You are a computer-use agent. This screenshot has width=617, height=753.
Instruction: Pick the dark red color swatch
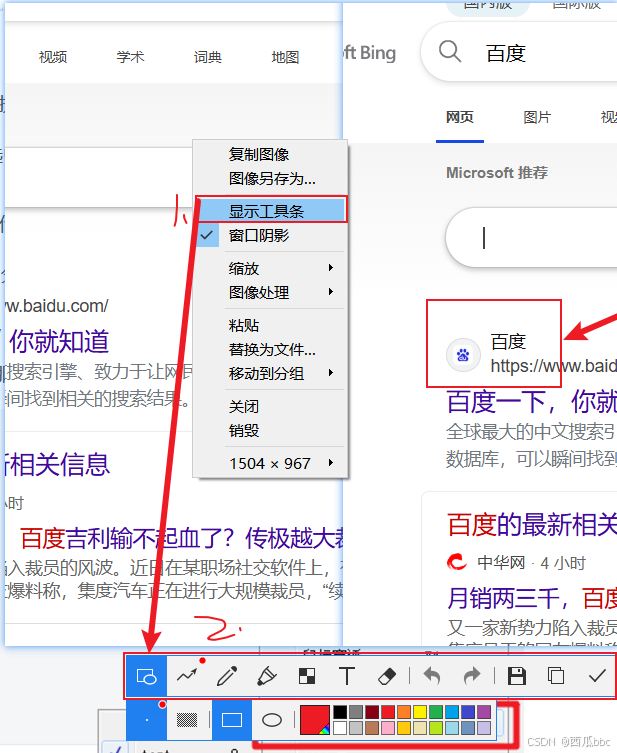(372, 712)
